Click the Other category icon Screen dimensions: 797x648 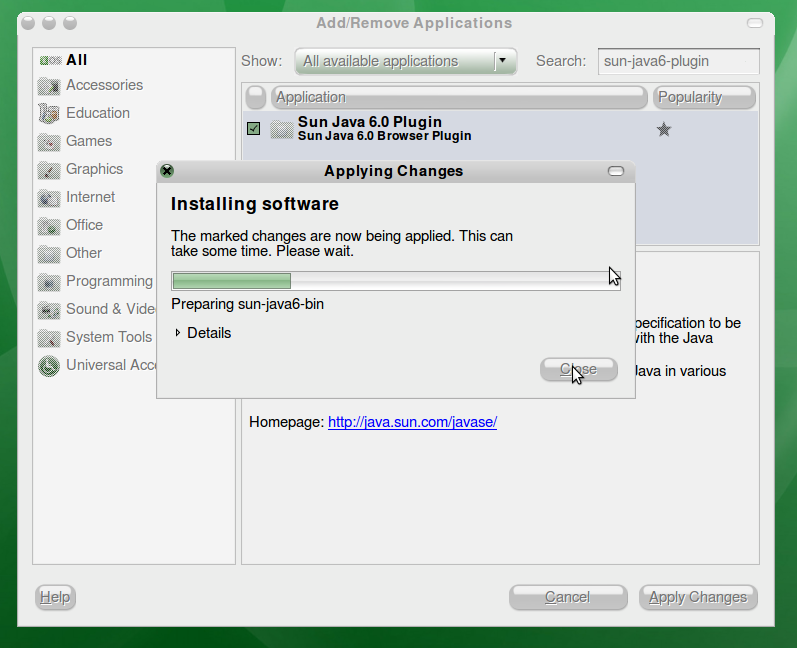point(49,253)
